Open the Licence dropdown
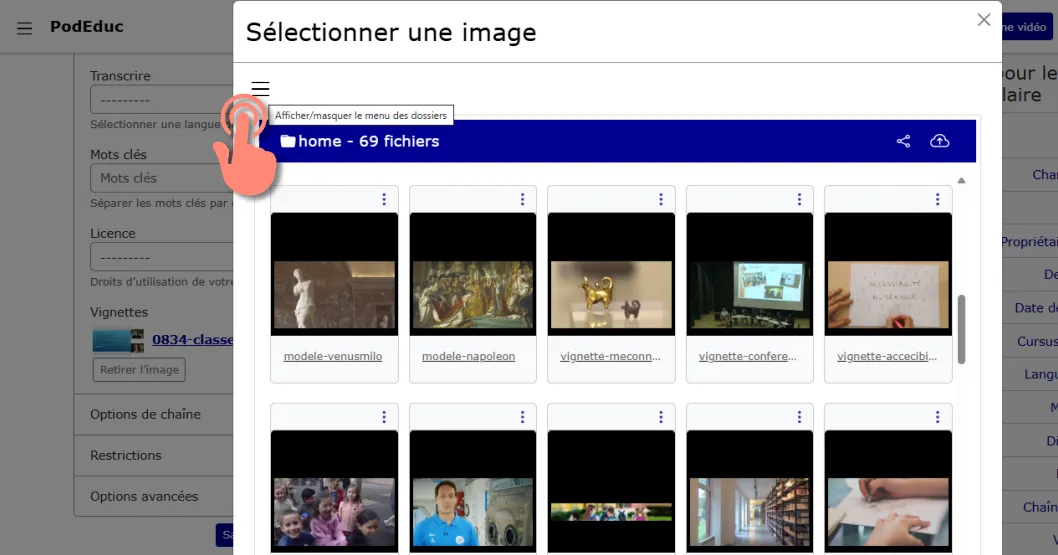Image resolution: width=1058 pixels, height=555 pixels. 162,257
